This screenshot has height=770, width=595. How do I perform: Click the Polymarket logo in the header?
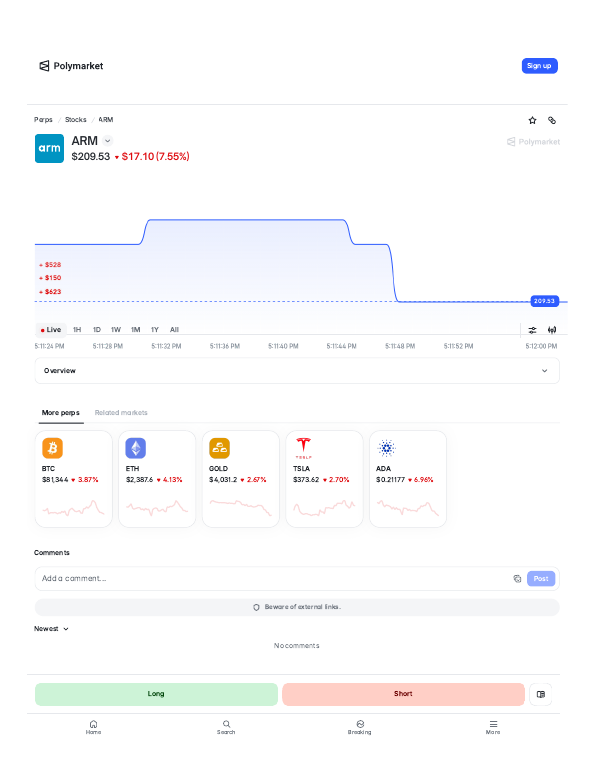point(71,66)
